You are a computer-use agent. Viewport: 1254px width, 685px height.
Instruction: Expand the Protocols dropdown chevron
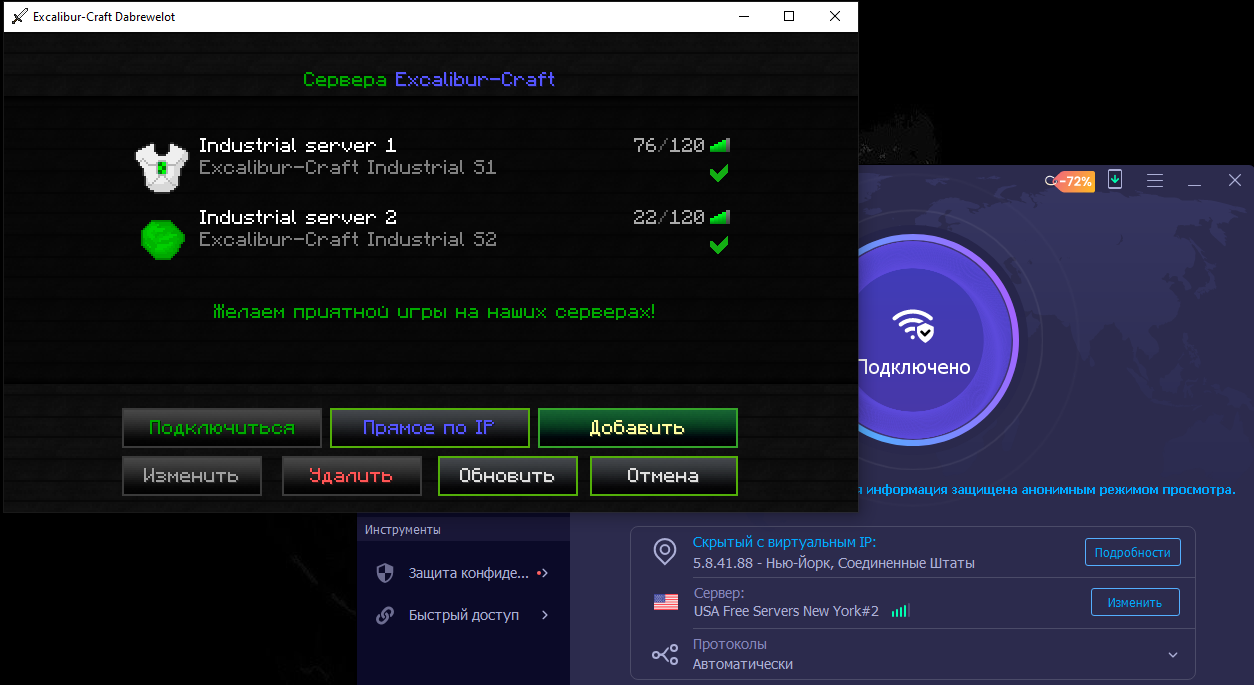click(x=1172, y=655)
